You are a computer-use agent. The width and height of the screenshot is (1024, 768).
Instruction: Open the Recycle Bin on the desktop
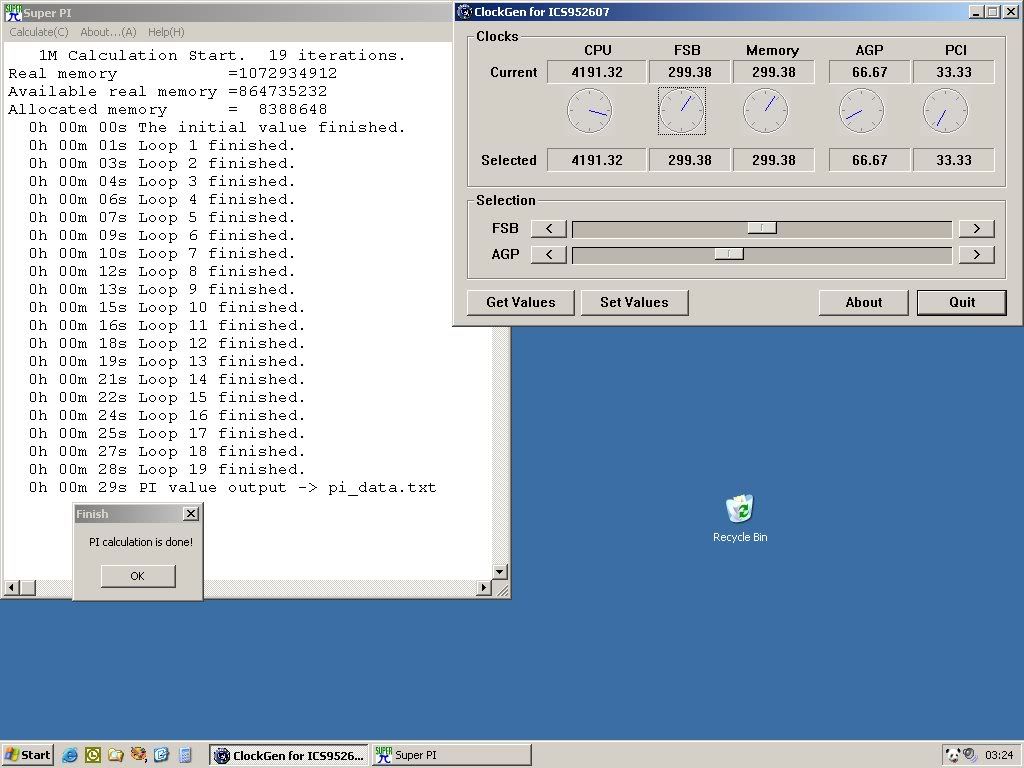click(740, 519)
